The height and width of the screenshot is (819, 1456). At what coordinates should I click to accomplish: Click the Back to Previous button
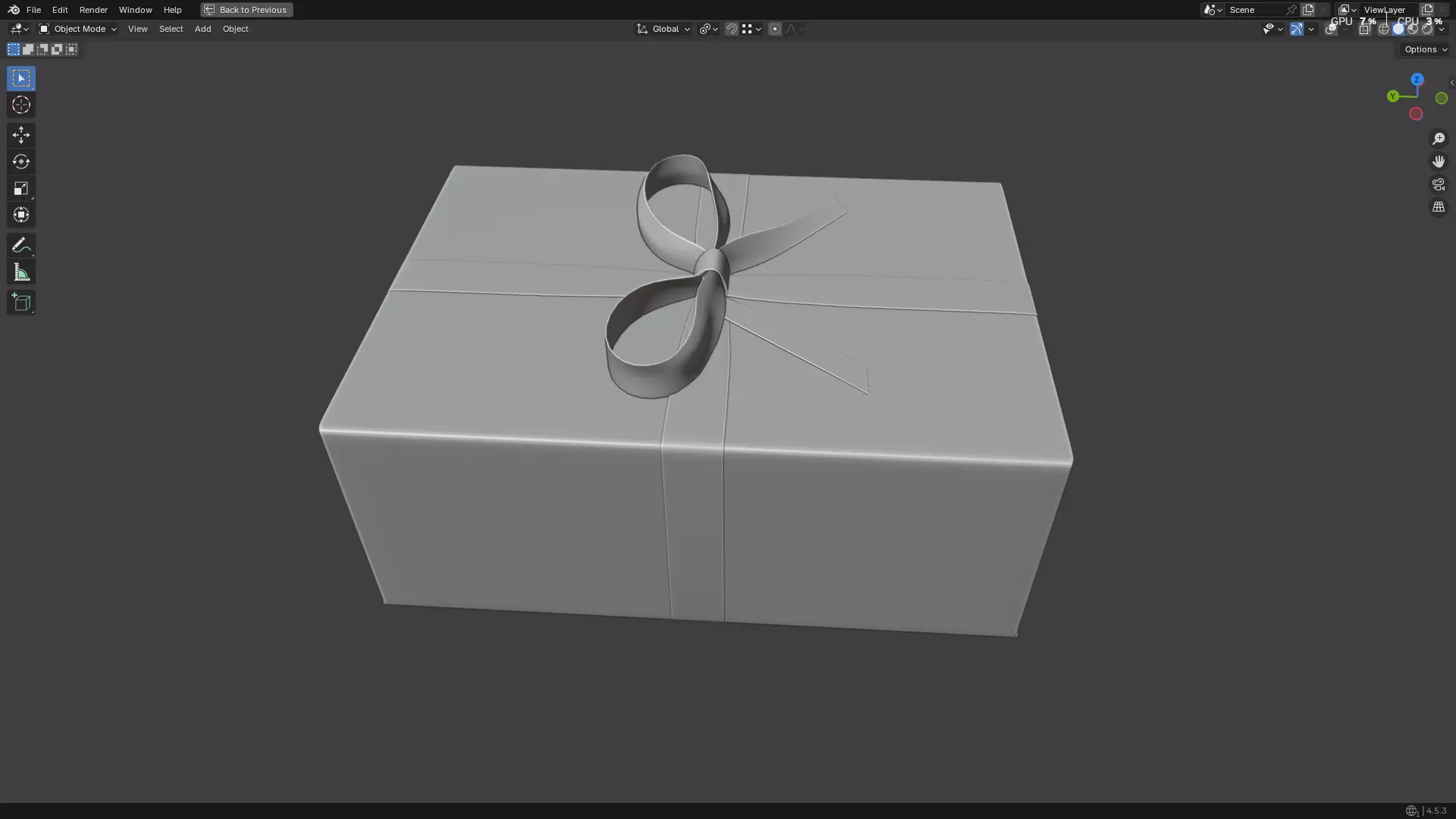click(x=246, y=10)
